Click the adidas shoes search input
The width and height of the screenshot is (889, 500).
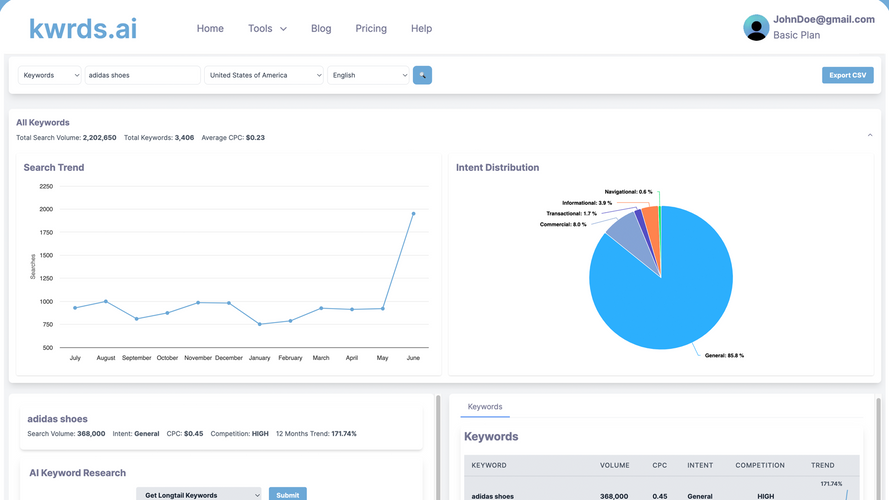pos(142,75)
